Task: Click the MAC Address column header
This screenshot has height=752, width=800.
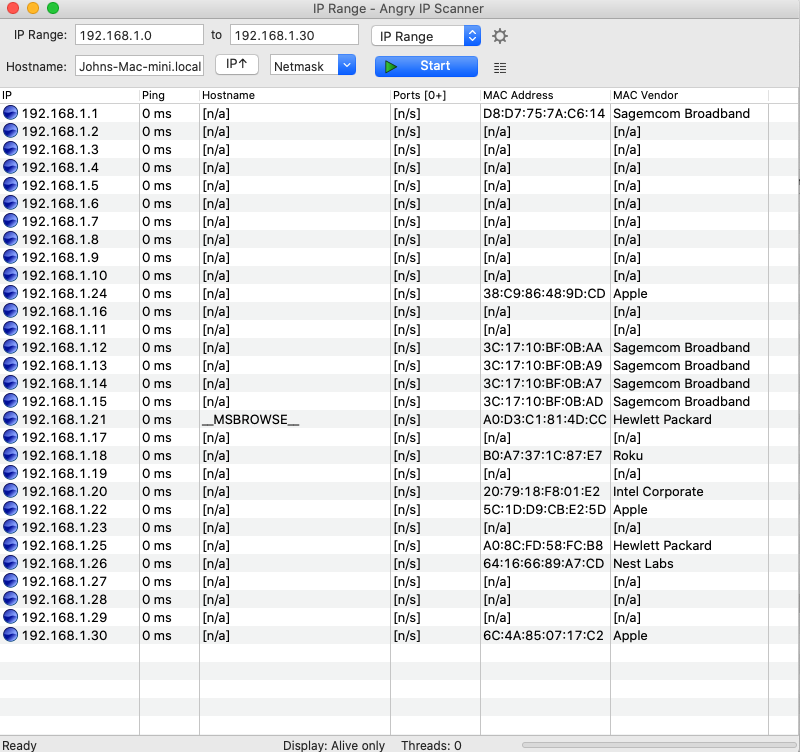Action: [520, 95]
